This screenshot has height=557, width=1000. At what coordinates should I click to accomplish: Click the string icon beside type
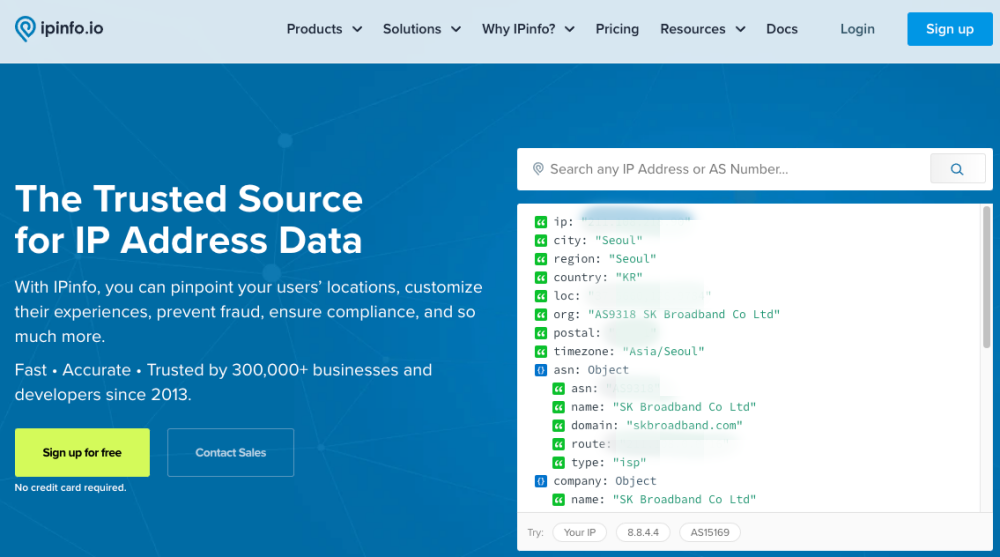pyautogui.click(x=559, y=463)
